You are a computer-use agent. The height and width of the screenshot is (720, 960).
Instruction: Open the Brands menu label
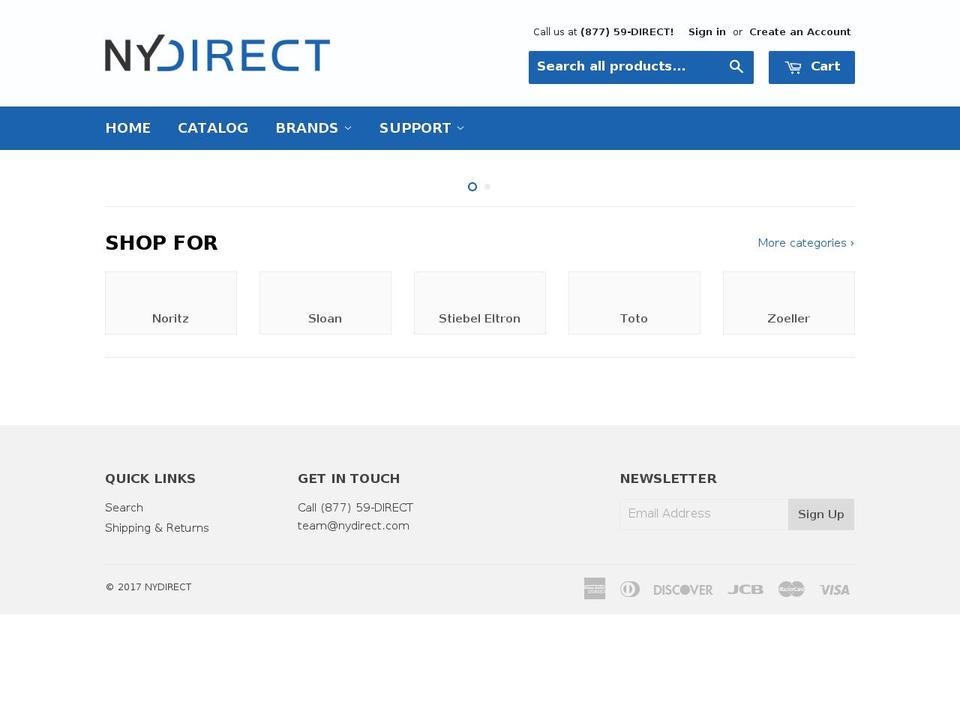click(x=307, y=128)
